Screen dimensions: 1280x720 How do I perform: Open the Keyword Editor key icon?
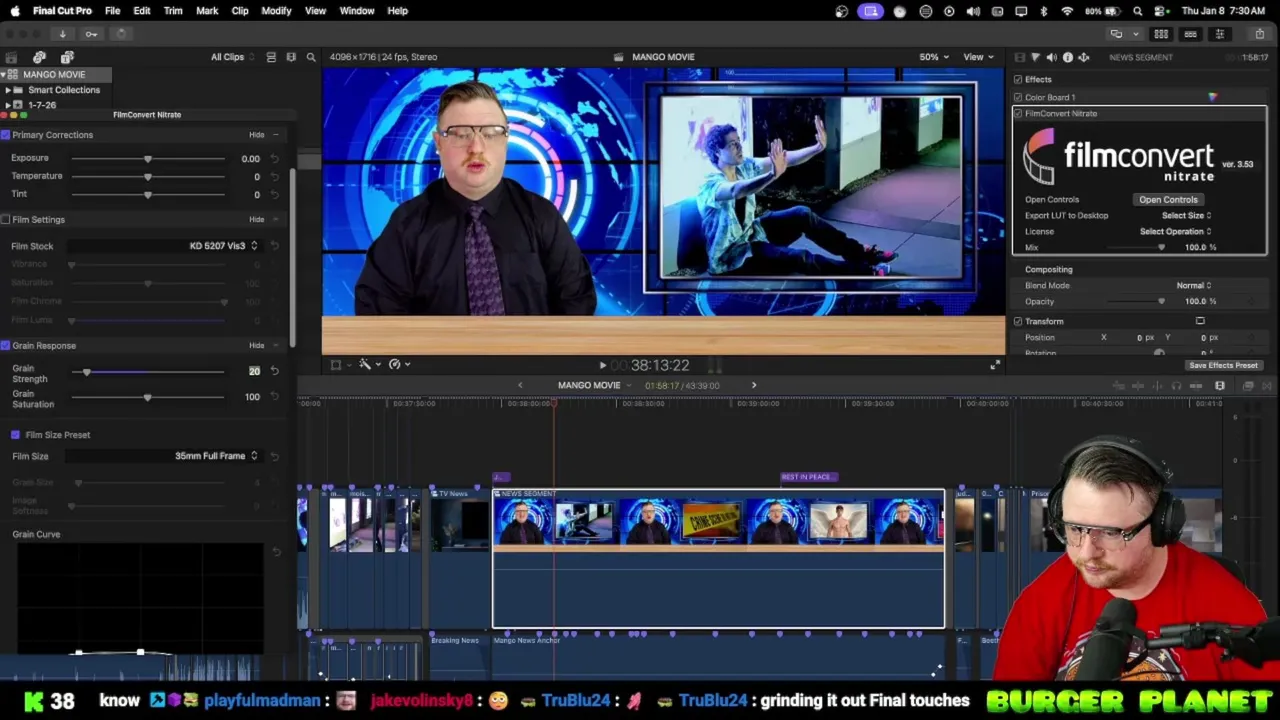91,34
